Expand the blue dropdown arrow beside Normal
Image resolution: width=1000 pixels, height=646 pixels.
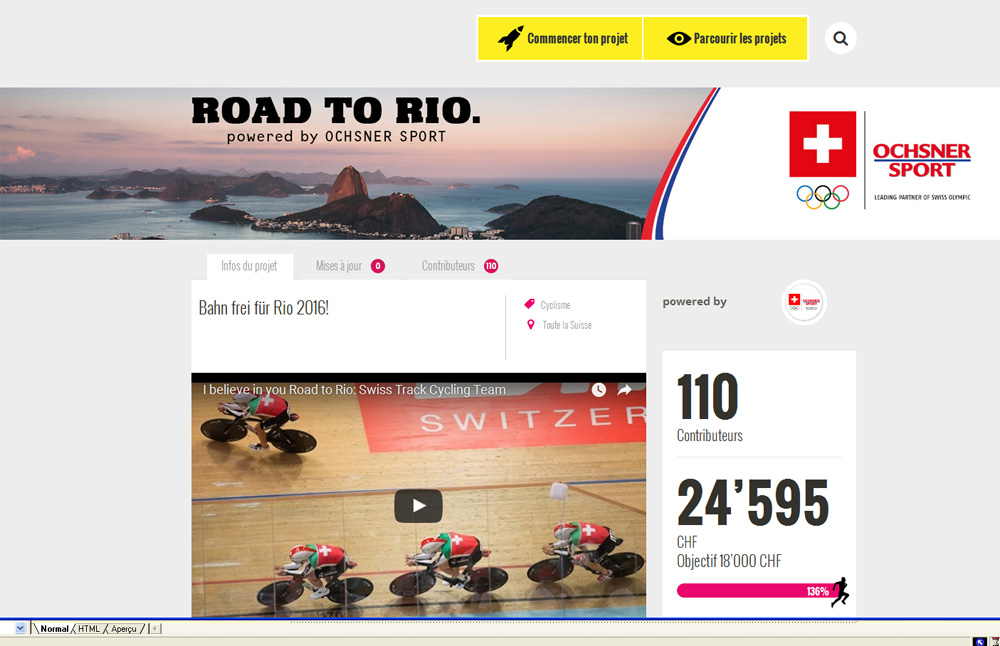(x=20, y=629)
